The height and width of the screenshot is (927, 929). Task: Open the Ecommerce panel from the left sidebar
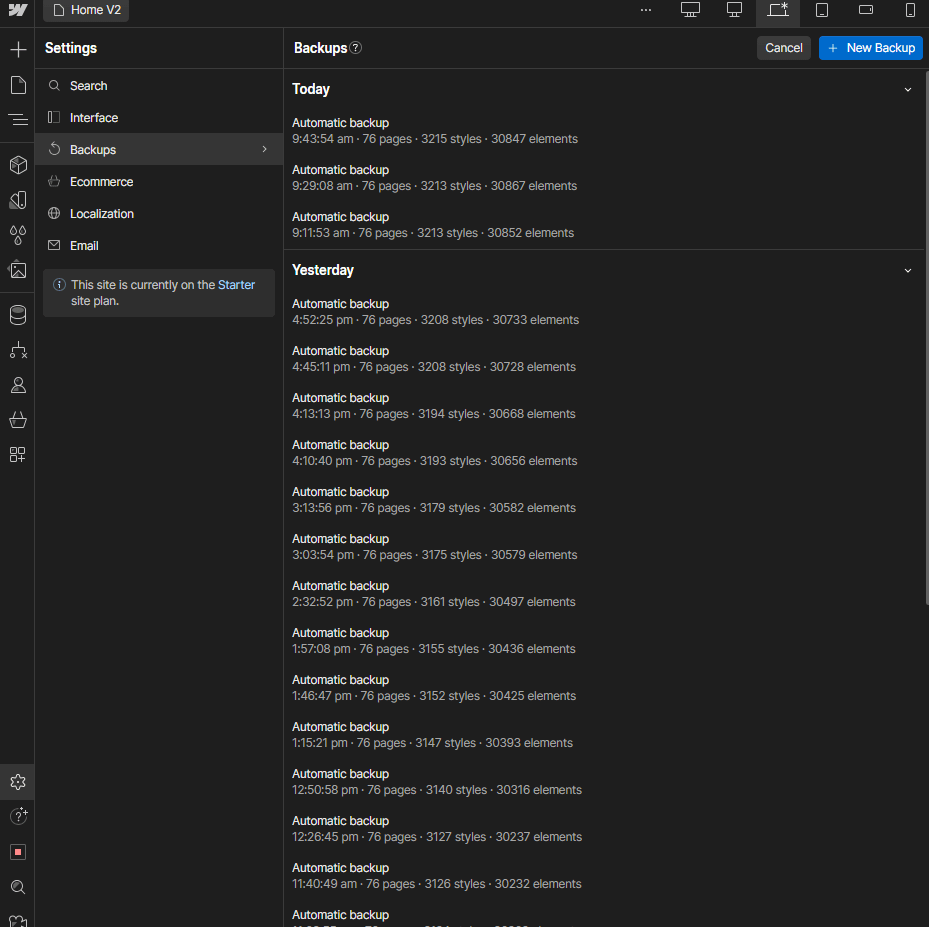point(17,420)
